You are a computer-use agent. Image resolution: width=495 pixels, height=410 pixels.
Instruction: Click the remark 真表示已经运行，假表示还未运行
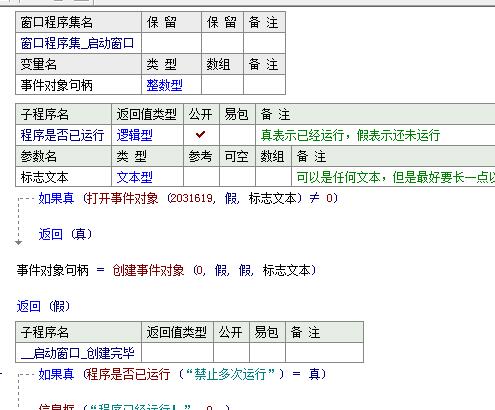click(x=350, y=135)
